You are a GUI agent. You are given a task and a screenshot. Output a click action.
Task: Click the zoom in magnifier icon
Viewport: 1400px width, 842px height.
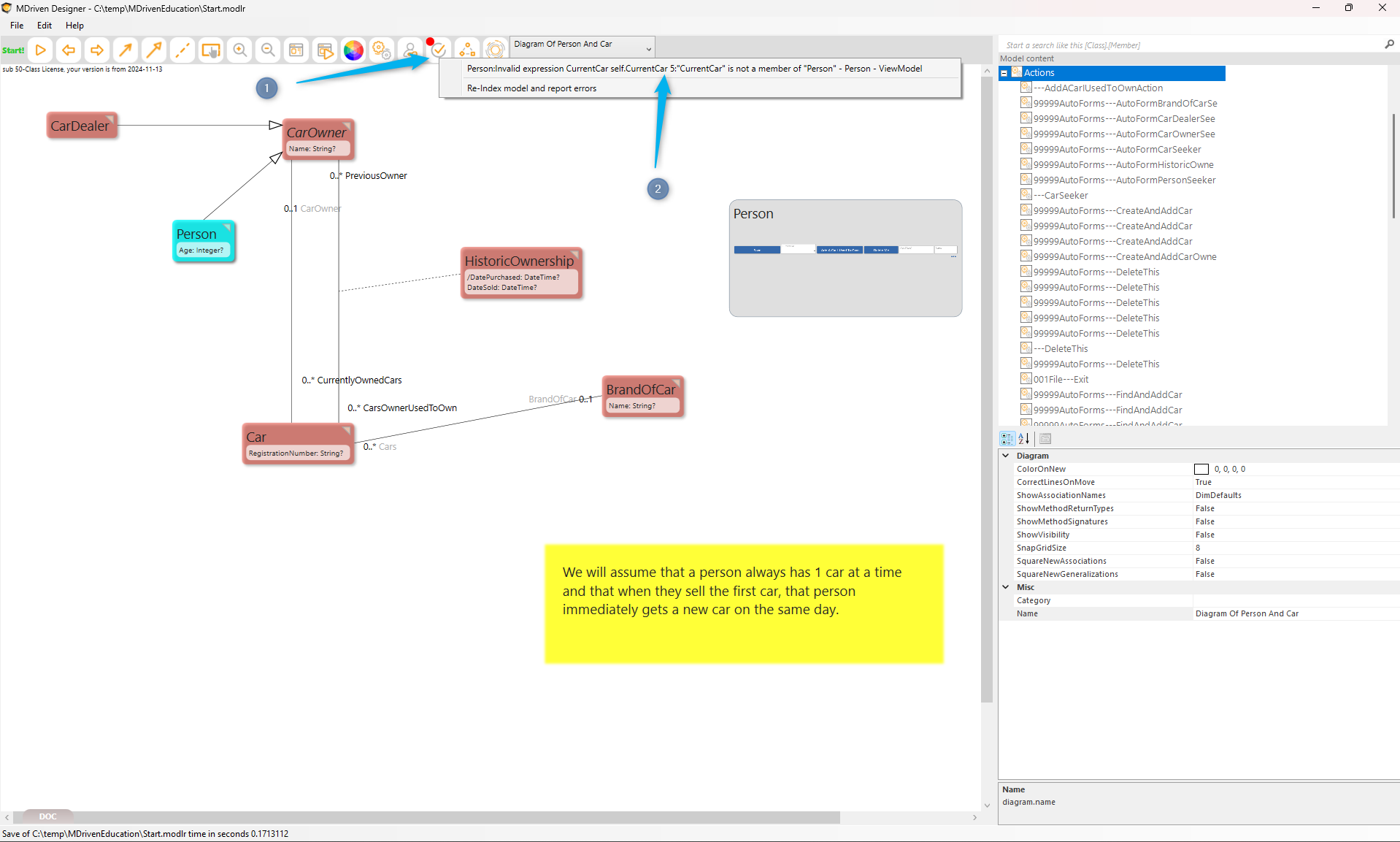pos(239,50)
